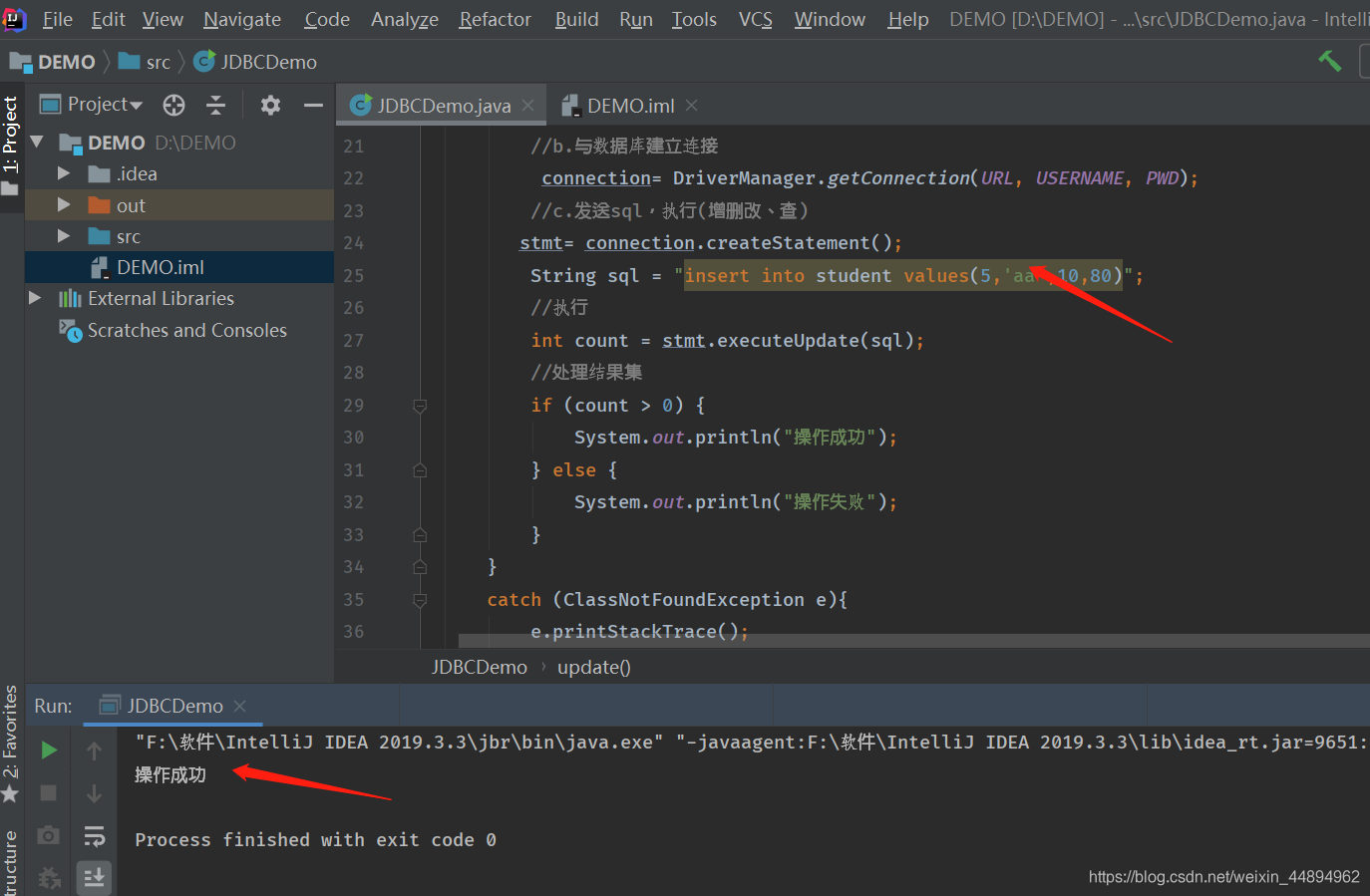
Task: Click the JDBCDemo class icon in breadcrumb
Action: tap(204, 62)
